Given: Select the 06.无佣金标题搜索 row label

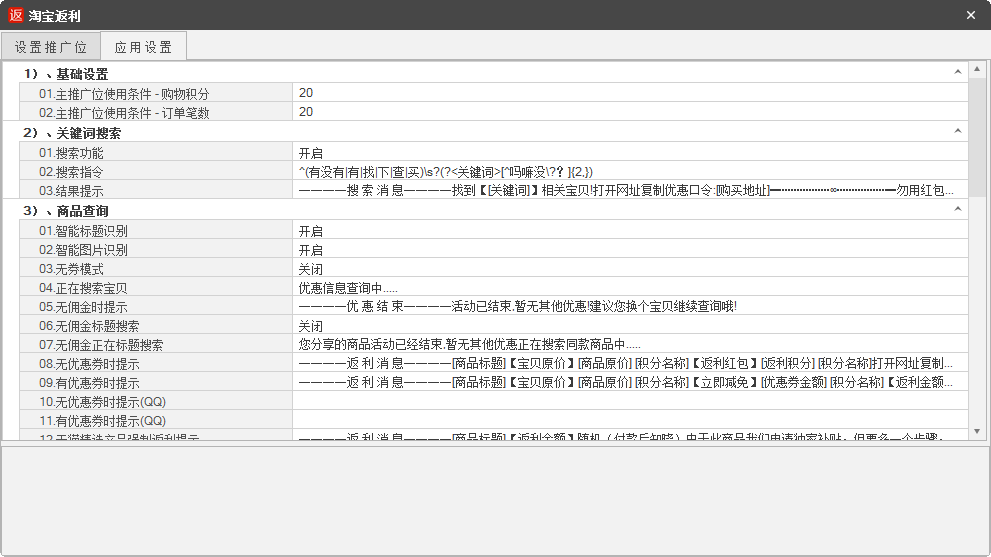Looking at the screenshot, I should click(x=89, y=326).
